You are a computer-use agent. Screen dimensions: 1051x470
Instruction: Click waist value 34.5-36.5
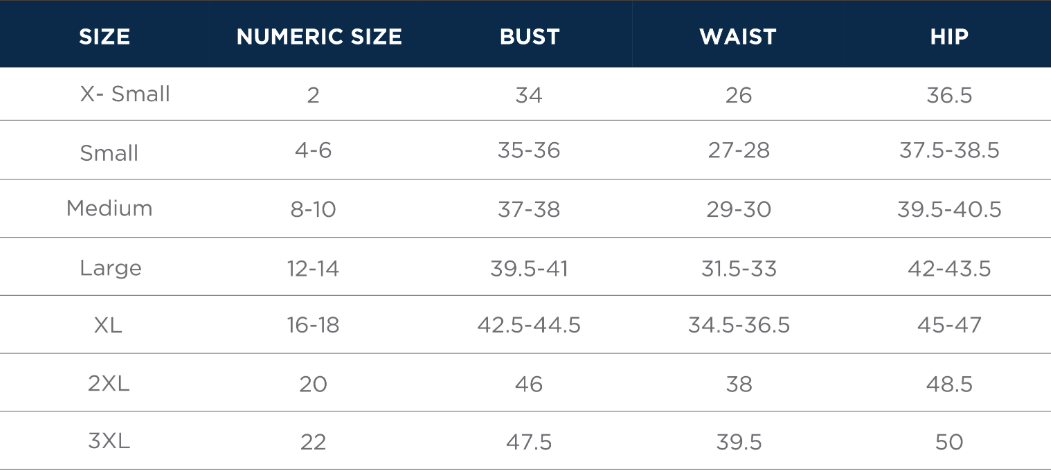pyautogui.click(x=739, y=325)
